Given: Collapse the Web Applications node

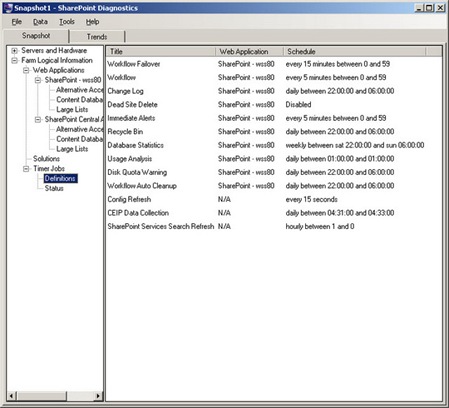Looking at the screenshot, I should point(26,70).
